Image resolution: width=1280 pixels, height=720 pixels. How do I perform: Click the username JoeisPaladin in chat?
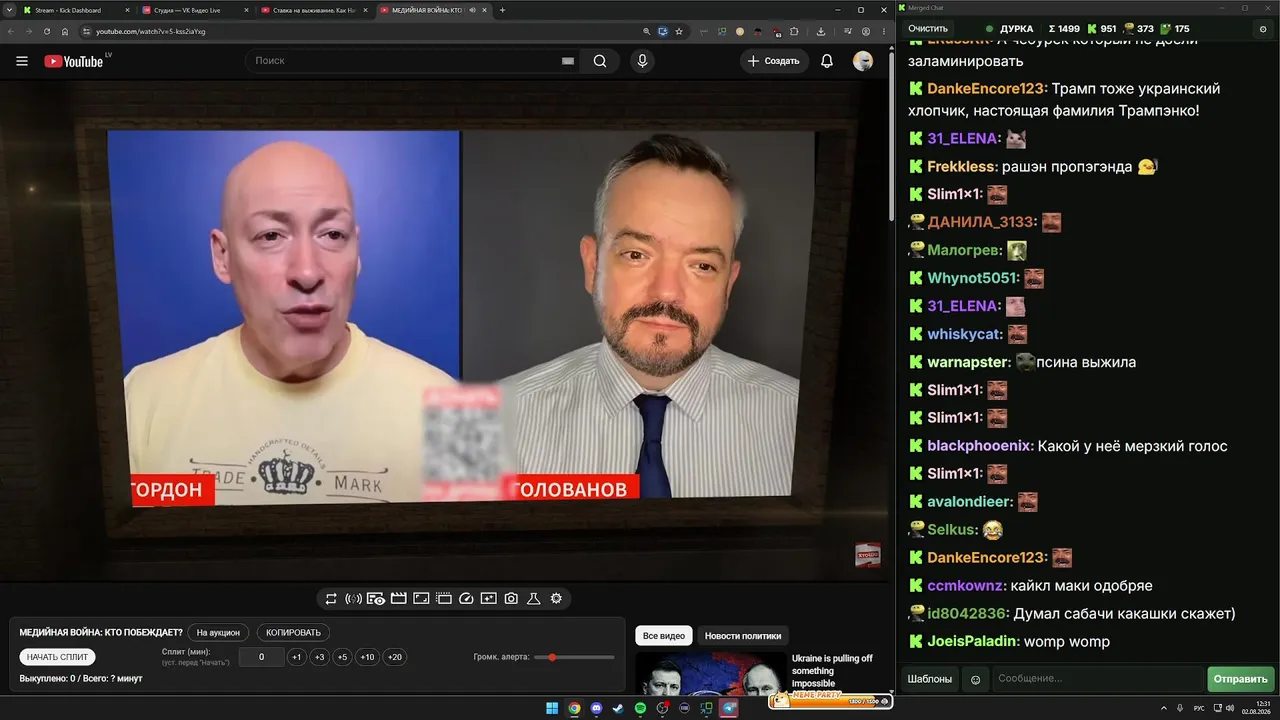click(972, 641)
